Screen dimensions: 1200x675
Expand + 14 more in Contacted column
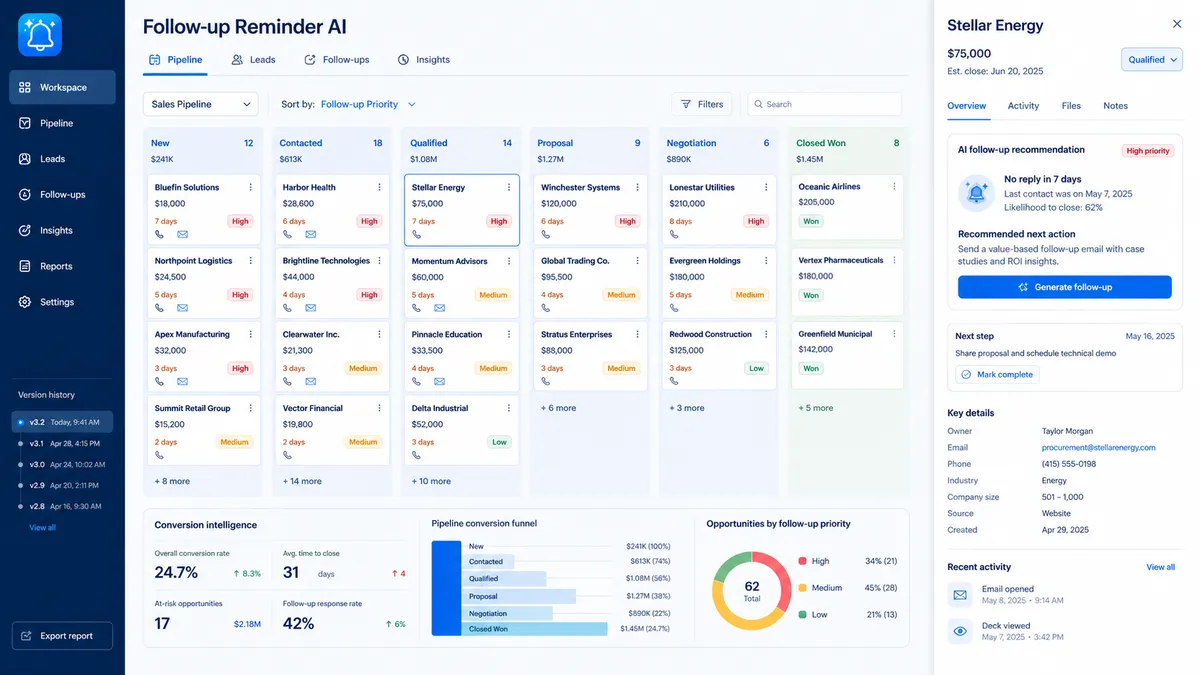[x=302, y=481]
